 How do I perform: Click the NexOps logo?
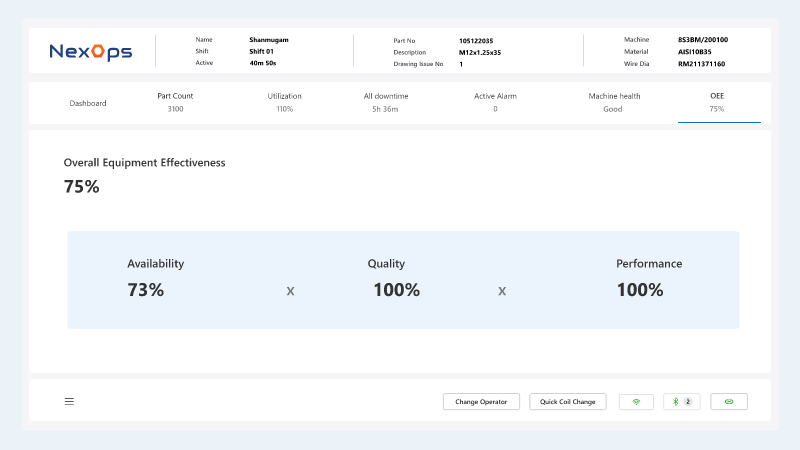click(x=91, y=51)
